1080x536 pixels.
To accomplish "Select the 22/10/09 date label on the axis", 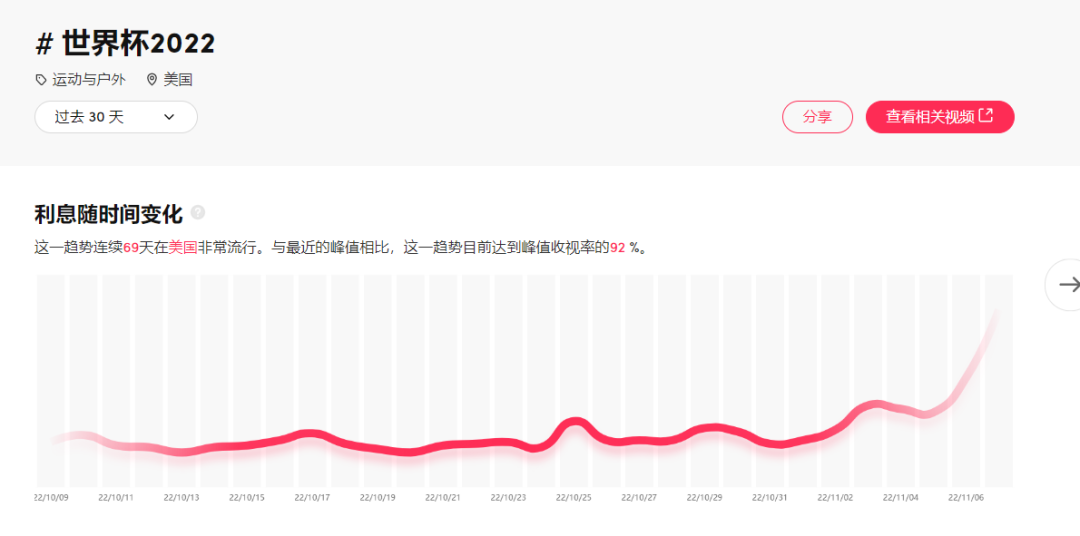I will (52, 497).
